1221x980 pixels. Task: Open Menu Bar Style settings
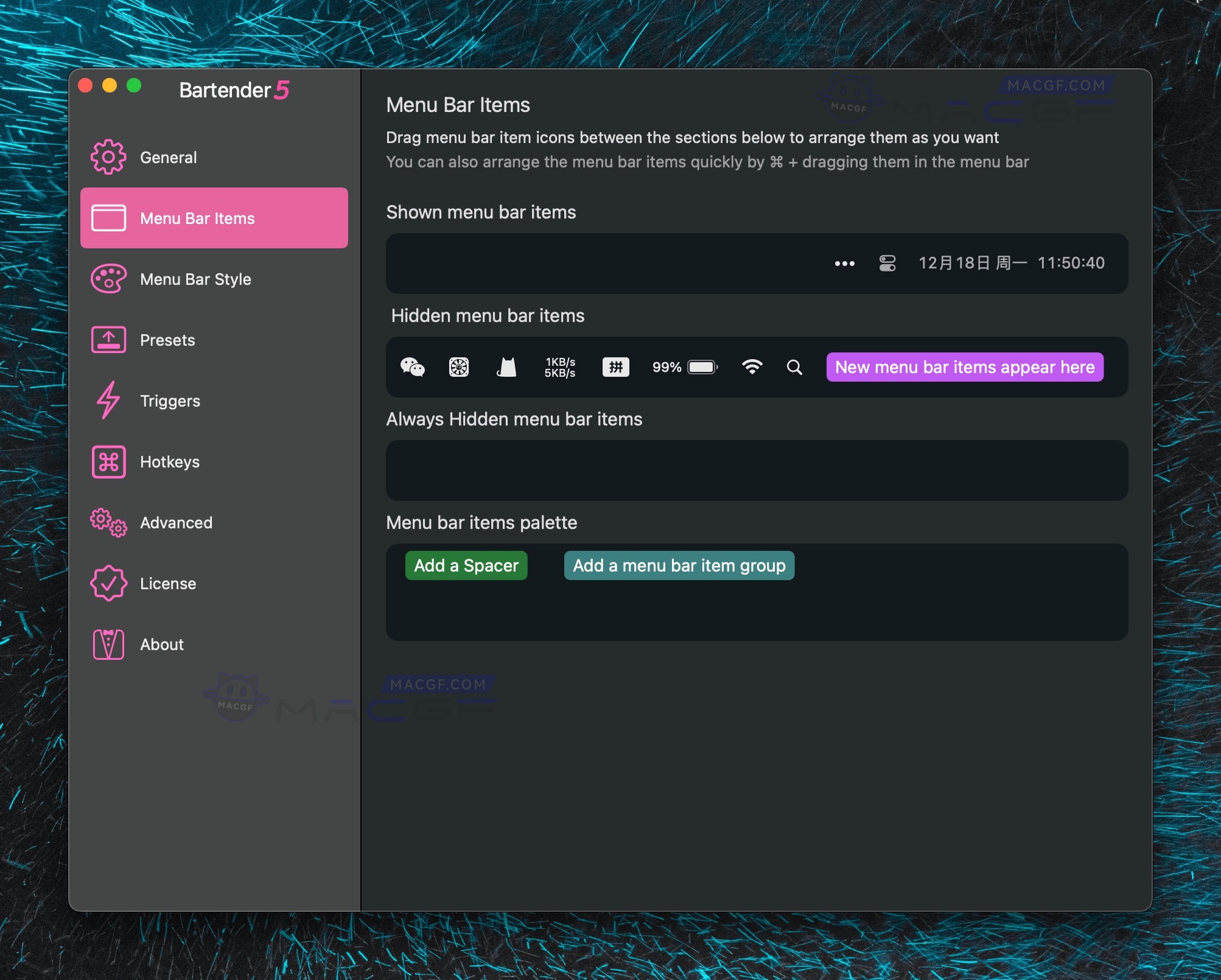[x=195, y=279]
